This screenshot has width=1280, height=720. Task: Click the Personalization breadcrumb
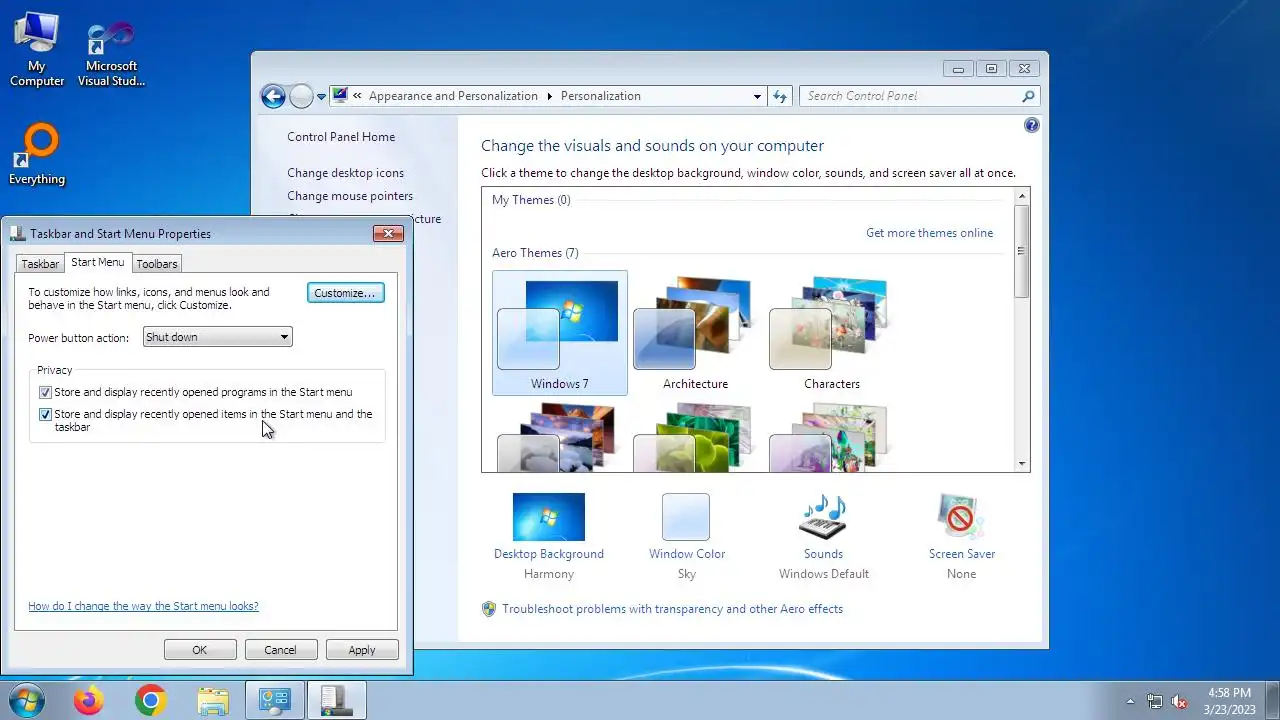pyautogui.click(x=600, y=96)
